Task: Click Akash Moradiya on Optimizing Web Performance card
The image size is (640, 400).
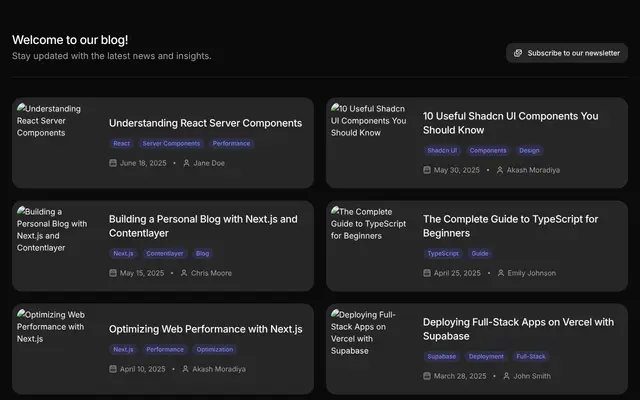Action: pos(219,369)
